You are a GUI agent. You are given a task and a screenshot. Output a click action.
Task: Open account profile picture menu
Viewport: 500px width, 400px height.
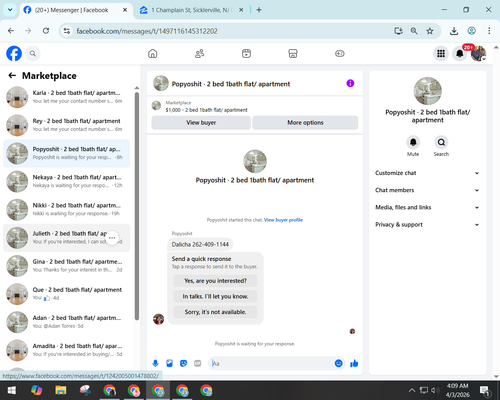click(x=478, y=53)
